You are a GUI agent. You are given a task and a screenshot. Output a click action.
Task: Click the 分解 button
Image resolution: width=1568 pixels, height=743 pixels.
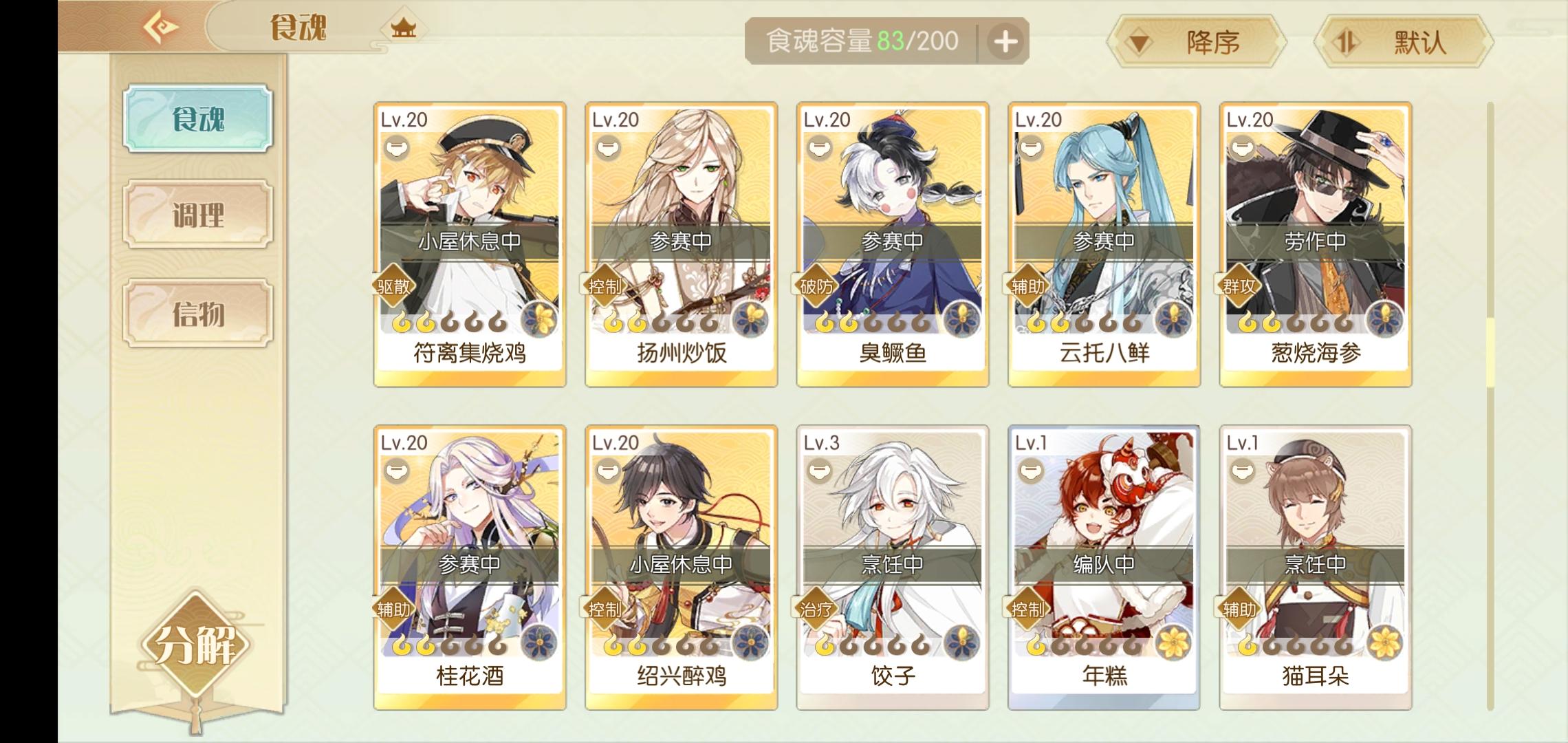[196, 645]
